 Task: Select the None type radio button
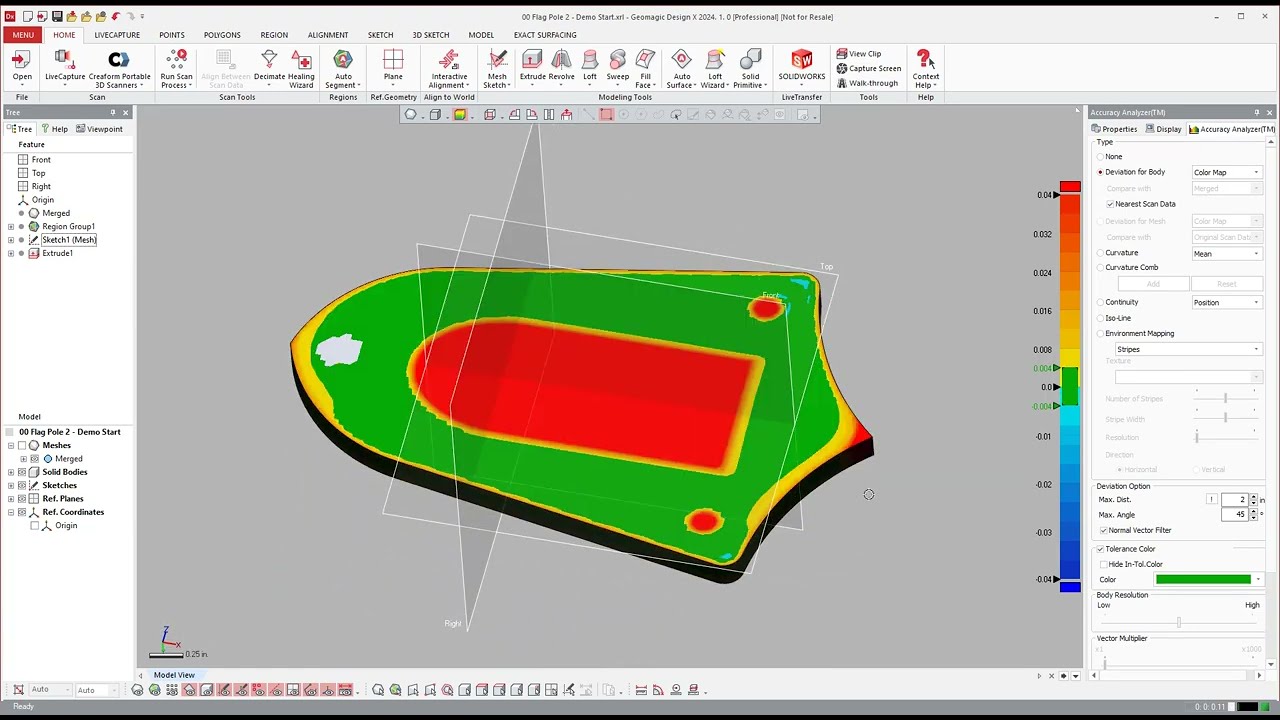1101,157
